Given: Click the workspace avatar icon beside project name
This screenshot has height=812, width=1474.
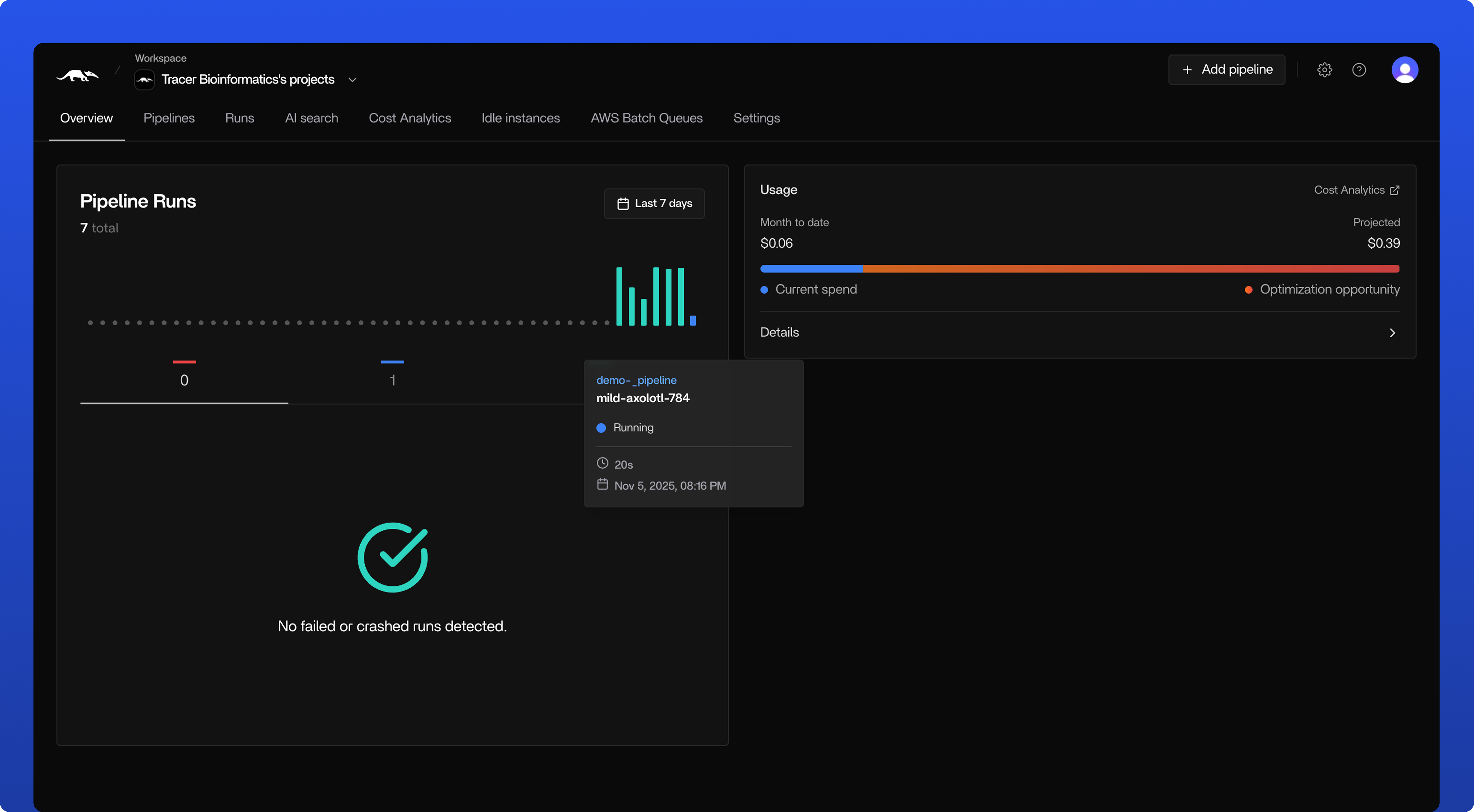Looking at the screenshot, I should (144, 80).
